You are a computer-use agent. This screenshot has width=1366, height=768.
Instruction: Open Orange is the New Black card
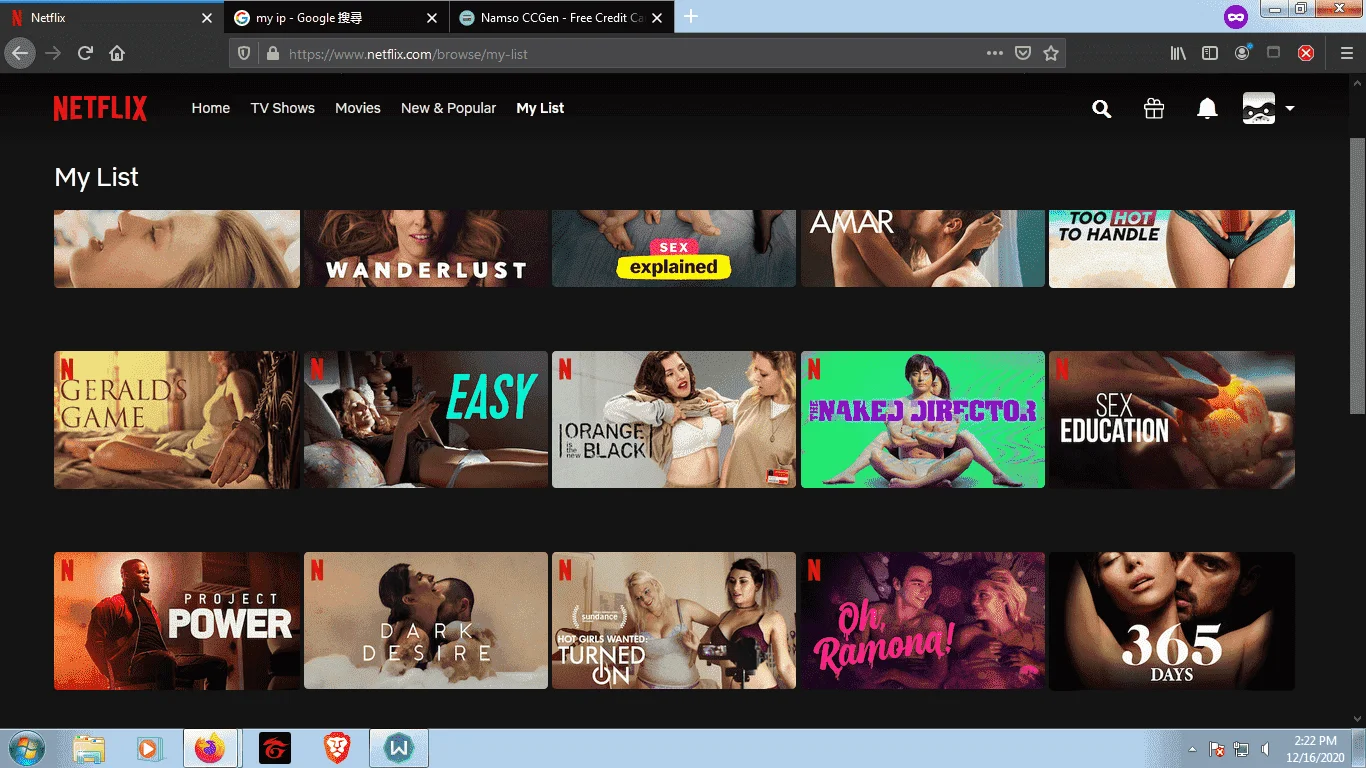674,420
